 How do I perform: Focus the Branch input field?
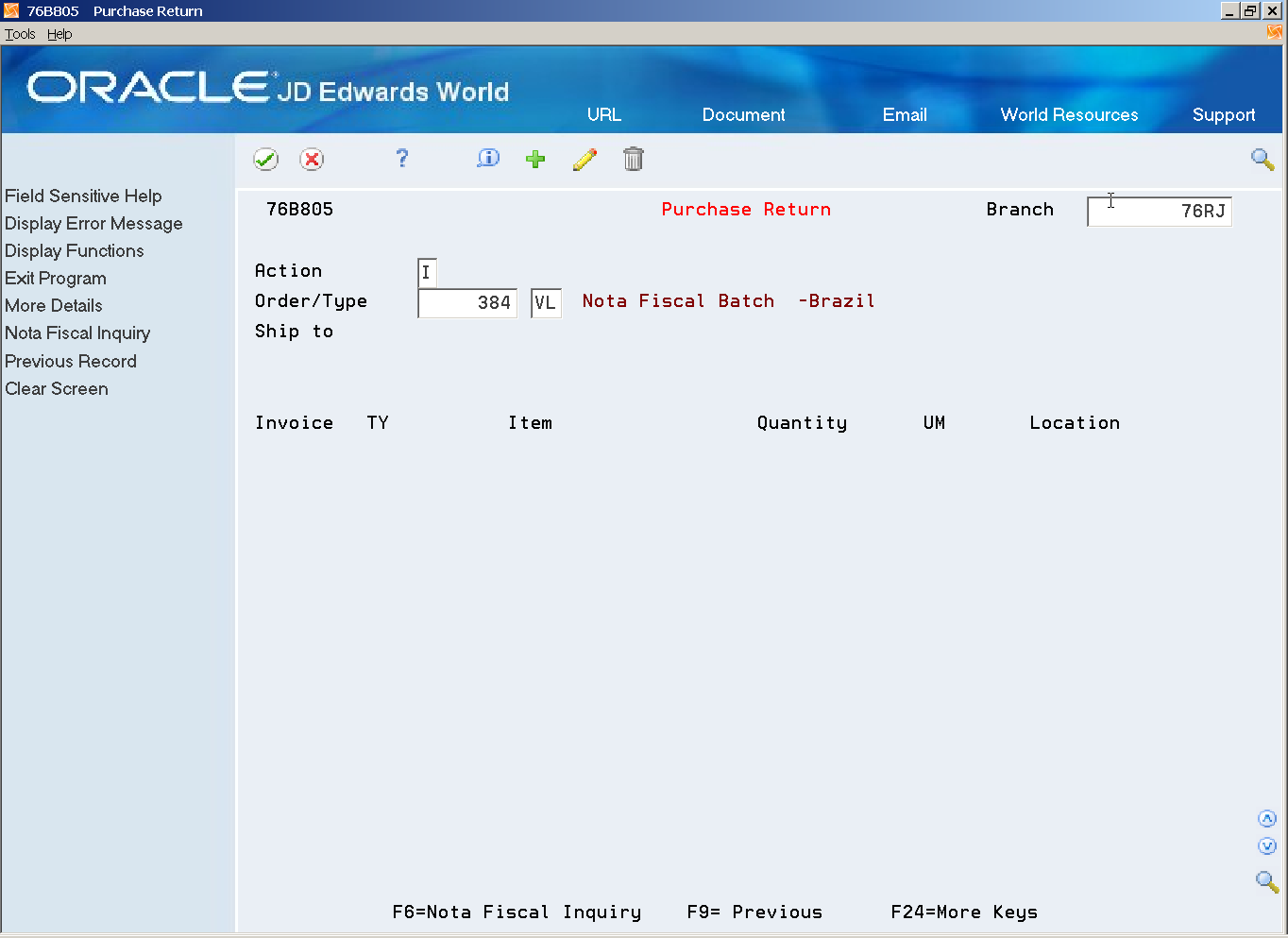(x=1160, y=211)
